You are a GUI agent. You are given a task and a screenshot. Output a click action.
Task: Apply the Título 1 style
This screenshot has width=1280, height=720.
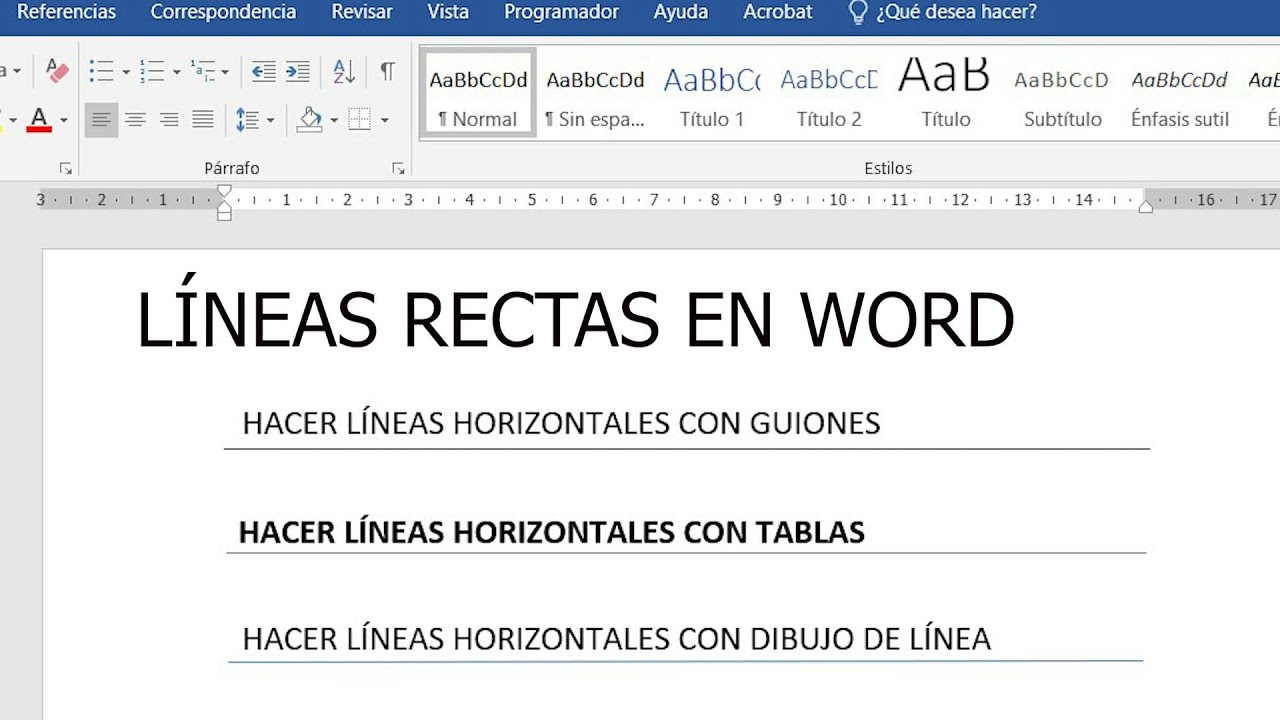(x=711, y=97)
